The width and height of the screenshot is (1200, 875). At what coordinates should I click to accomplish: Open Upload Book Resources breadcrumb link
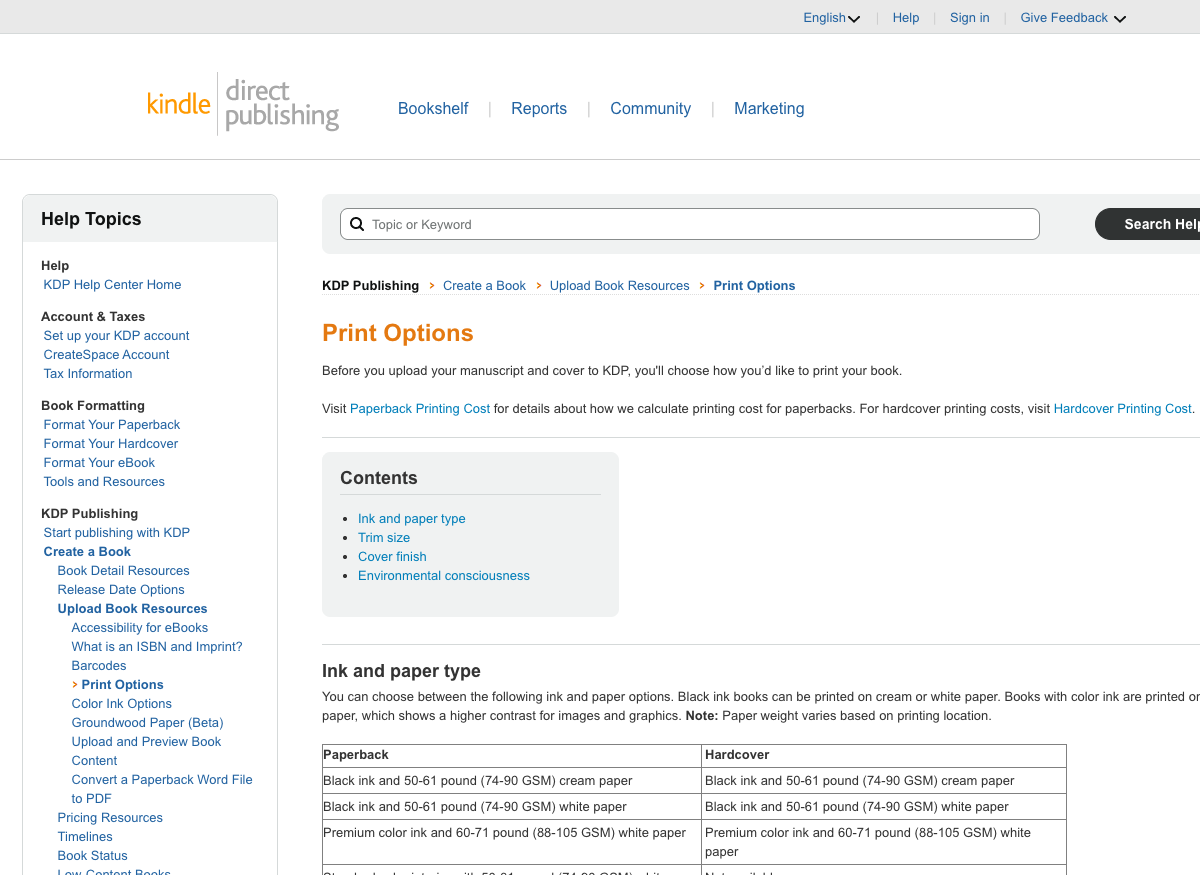[x=620, y=286]
